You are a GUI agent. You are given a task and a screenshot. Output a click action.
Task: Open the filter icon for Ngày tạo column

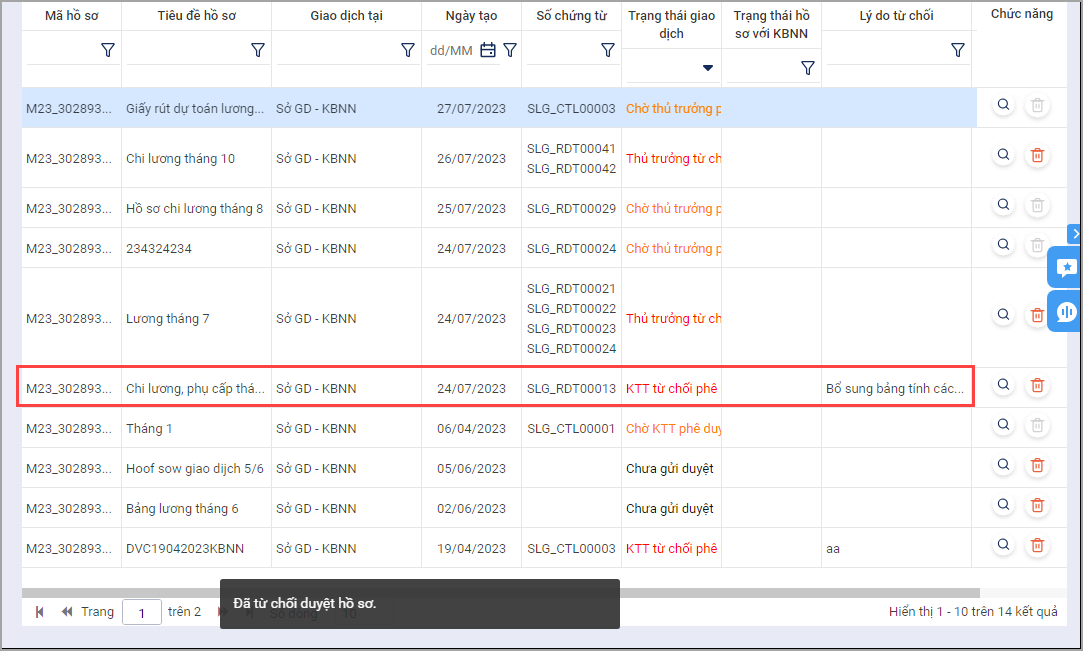(x=510, y=50)
